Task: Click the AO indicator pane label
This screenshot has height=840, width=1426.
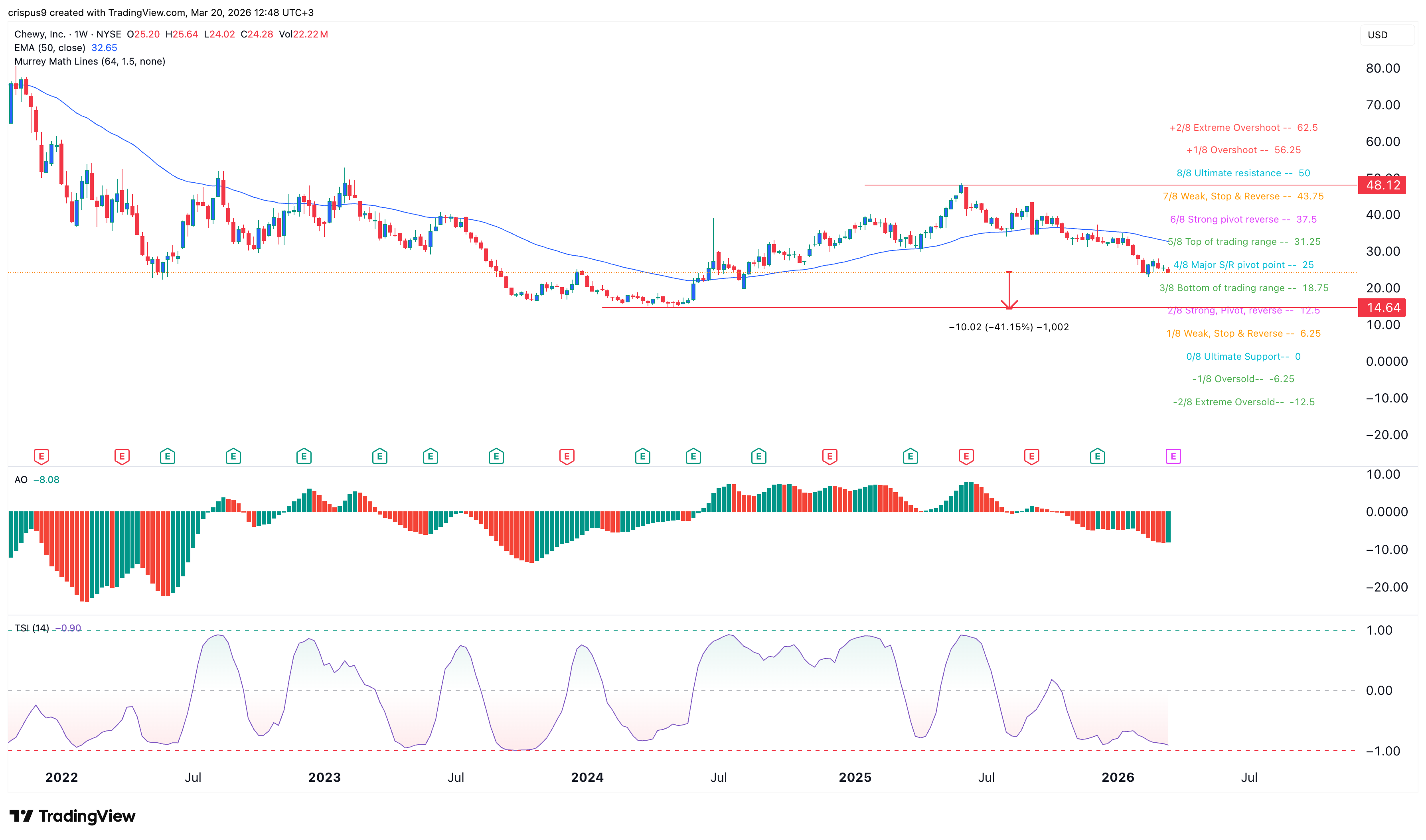Action: click(x=21, y=479)
